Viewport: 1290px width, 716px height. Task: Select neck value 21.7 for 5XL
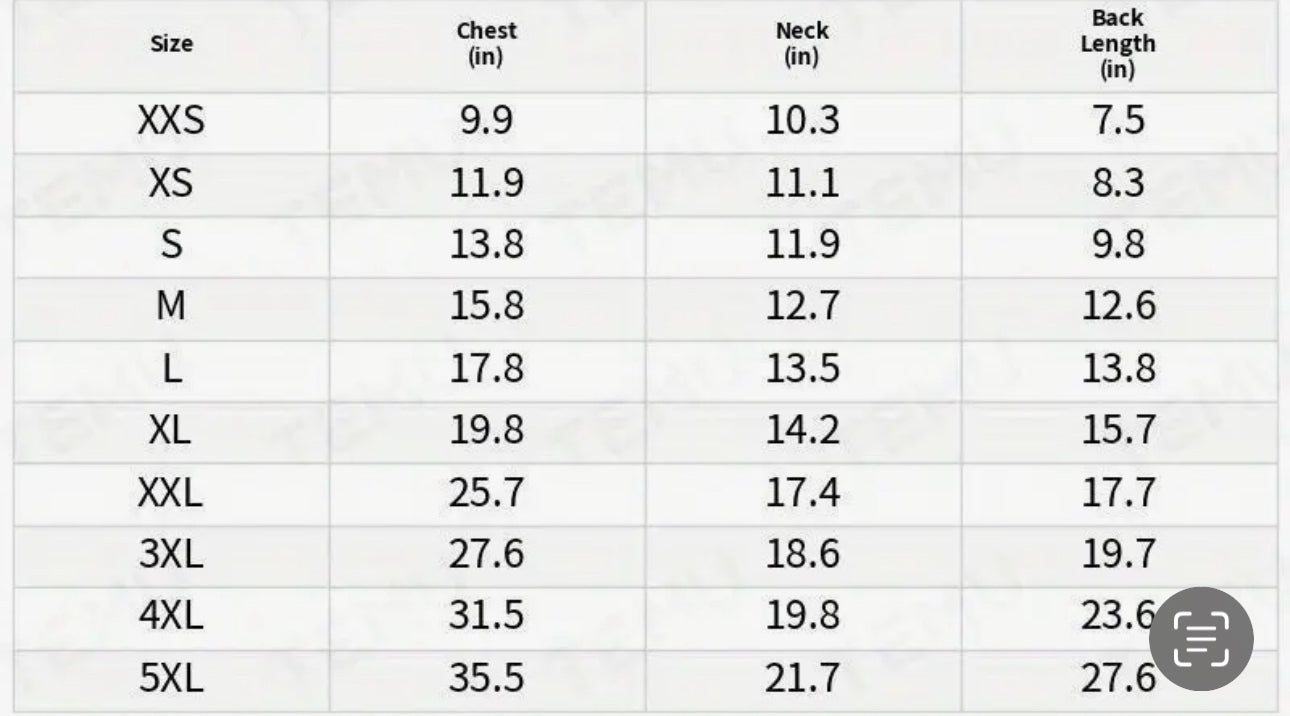click(x=802, y=678)
